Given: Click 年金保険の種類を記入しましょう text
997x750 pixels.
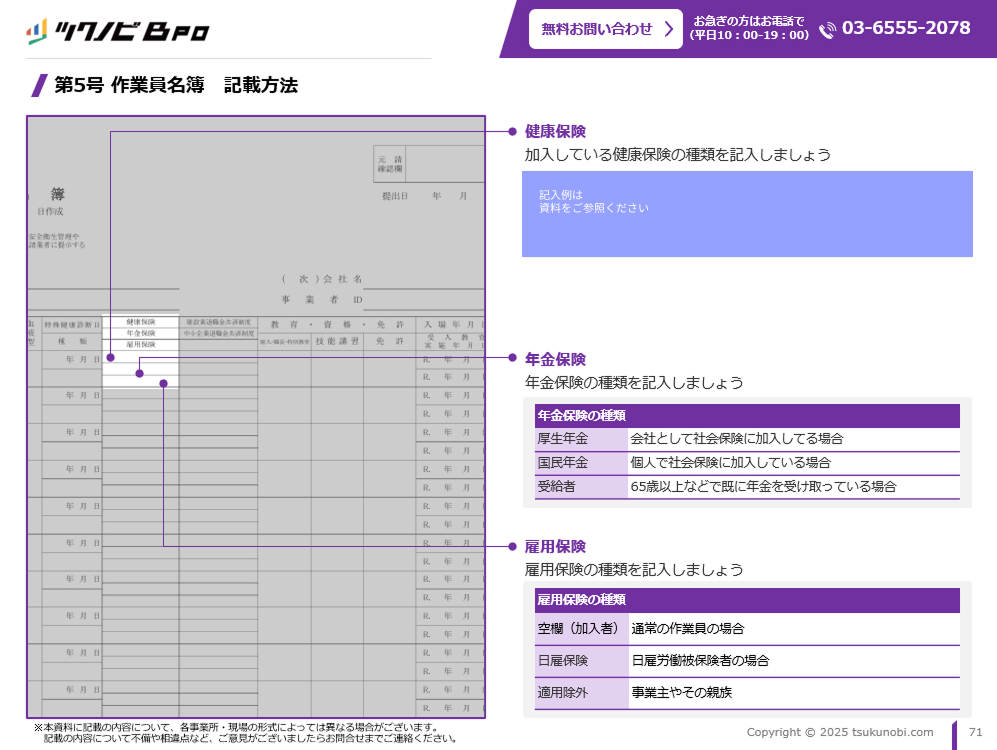Looking at the screenshot, I should point(634,383).
